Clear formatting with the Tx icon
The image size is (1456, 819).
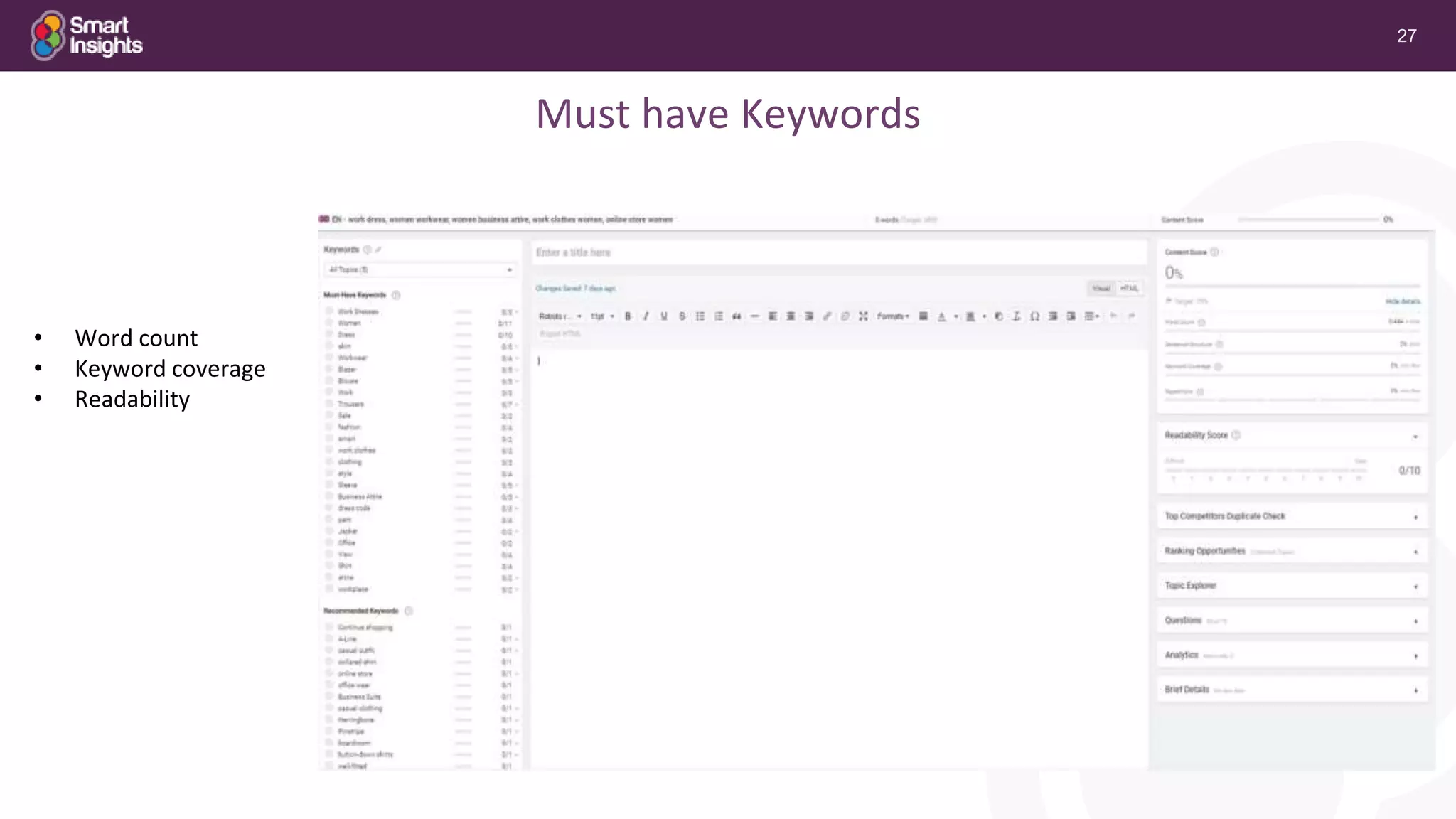1017,316
